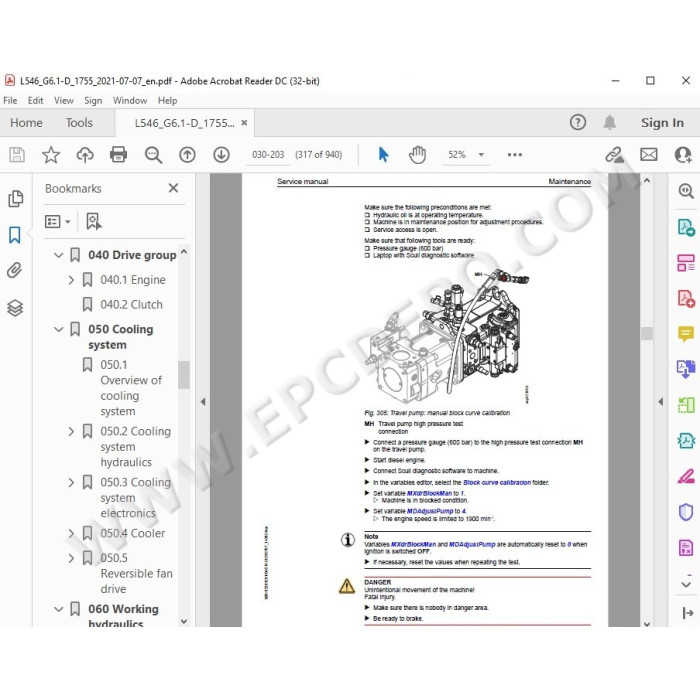Image resolution: width=700 pixels, height=700 pixels.
Task: Expand 050.5 Reversible fan drive
Action: pyautogui.click(x=71, y=558)
